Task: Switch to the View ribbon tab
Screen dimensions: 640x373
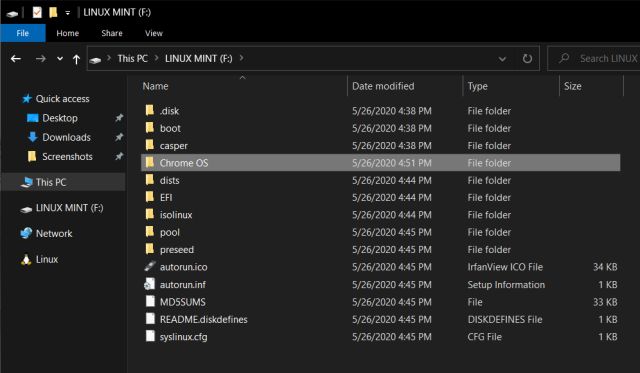Action: point(154,33)
